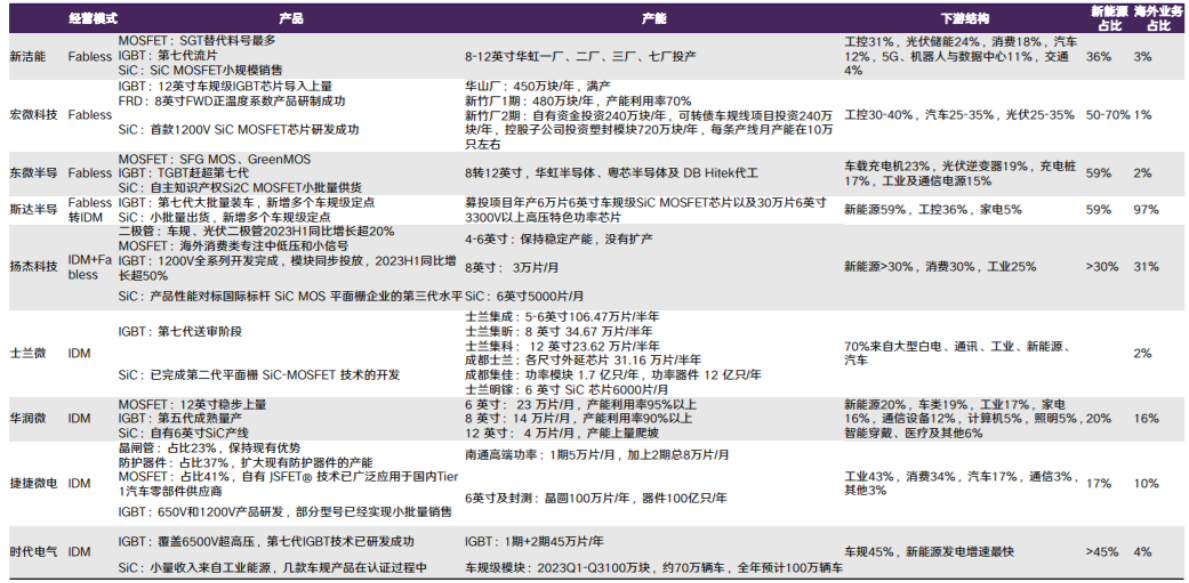Click the >45% value for 时代电气

click(x=1101, y=552)
